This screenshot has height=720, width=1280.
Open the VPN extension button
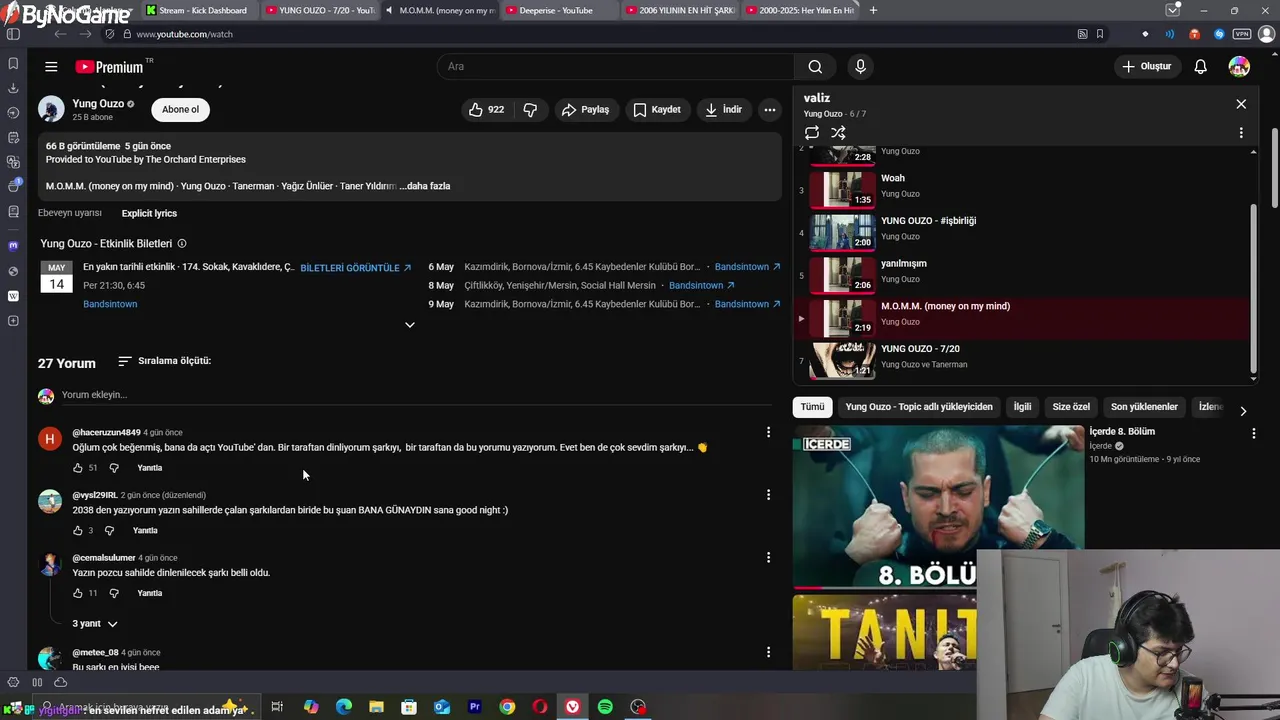tap(1242, 34)
